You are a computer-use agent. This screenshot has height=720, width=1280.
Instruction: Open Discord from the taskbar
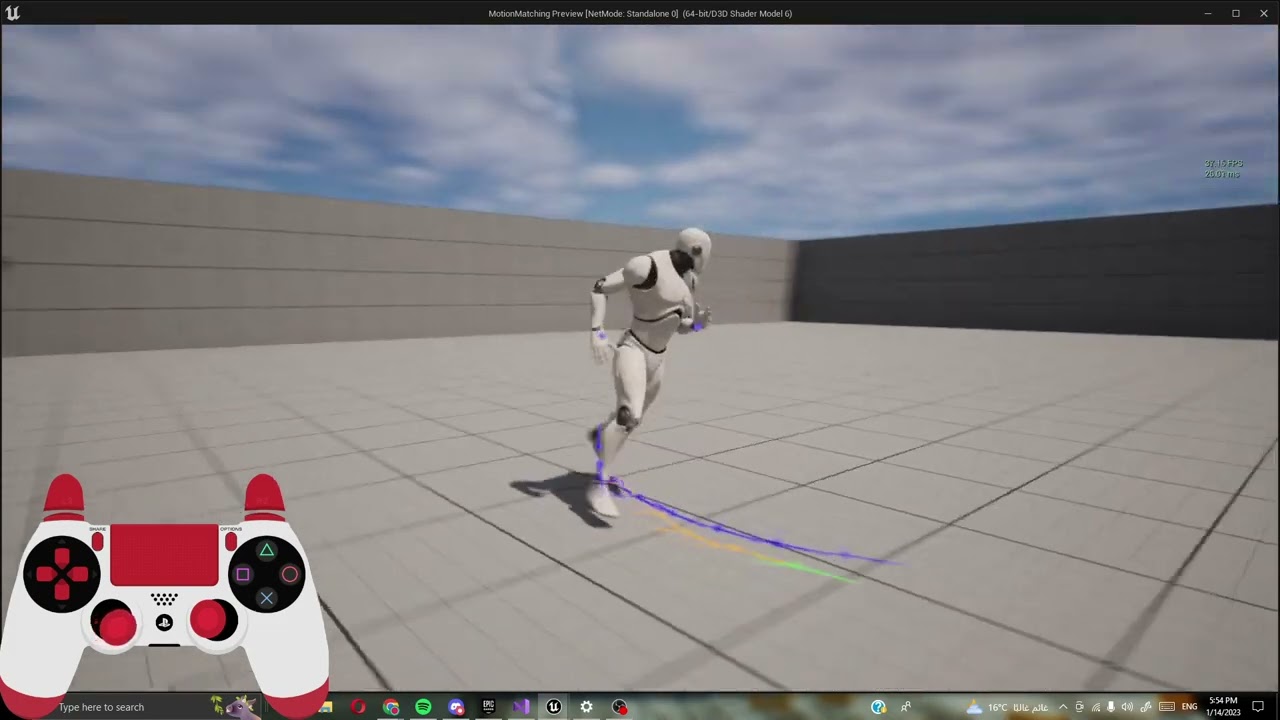tap(456, 707)
